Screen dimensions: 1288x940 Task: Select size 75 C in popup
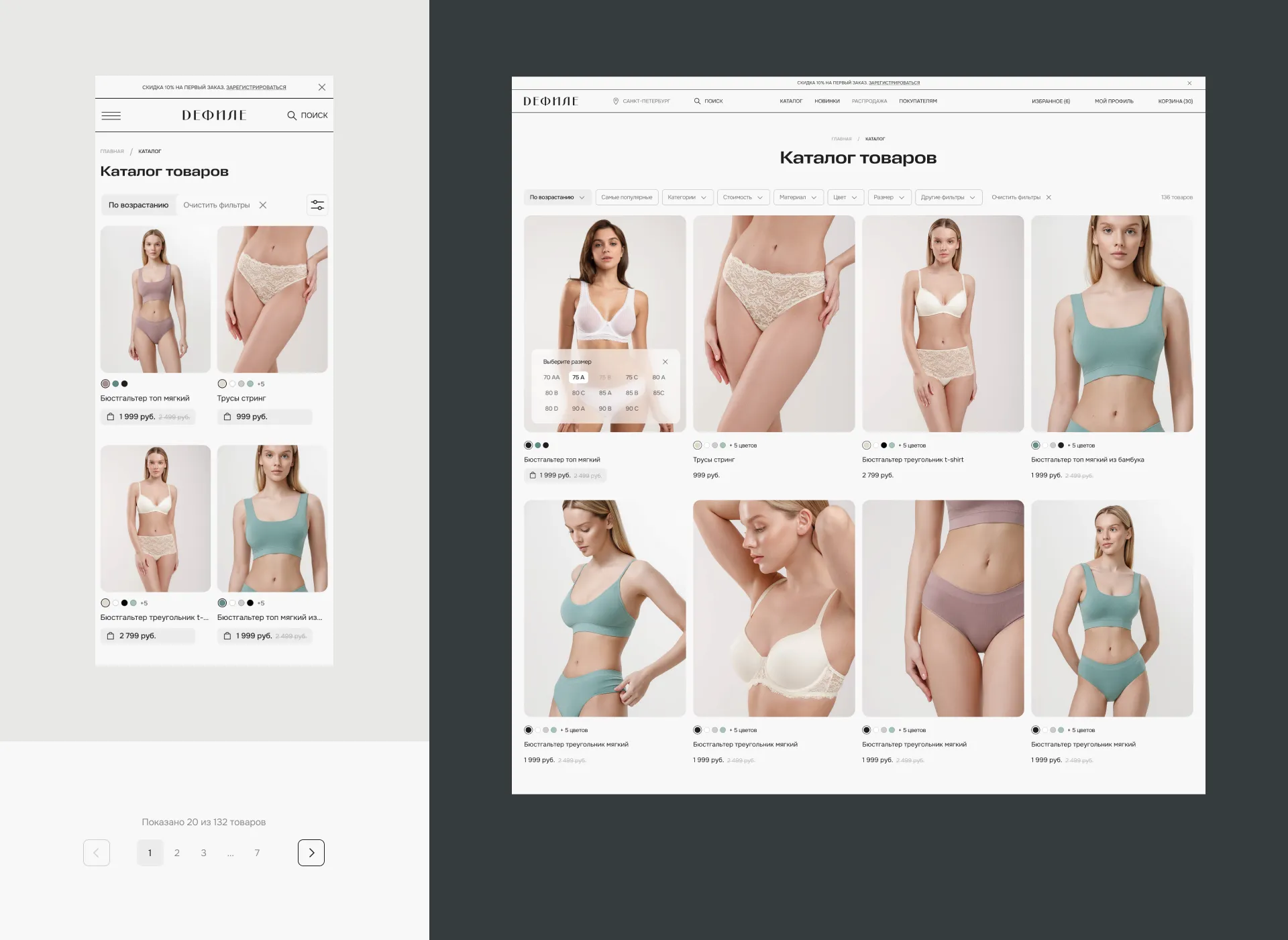[631, 377]
